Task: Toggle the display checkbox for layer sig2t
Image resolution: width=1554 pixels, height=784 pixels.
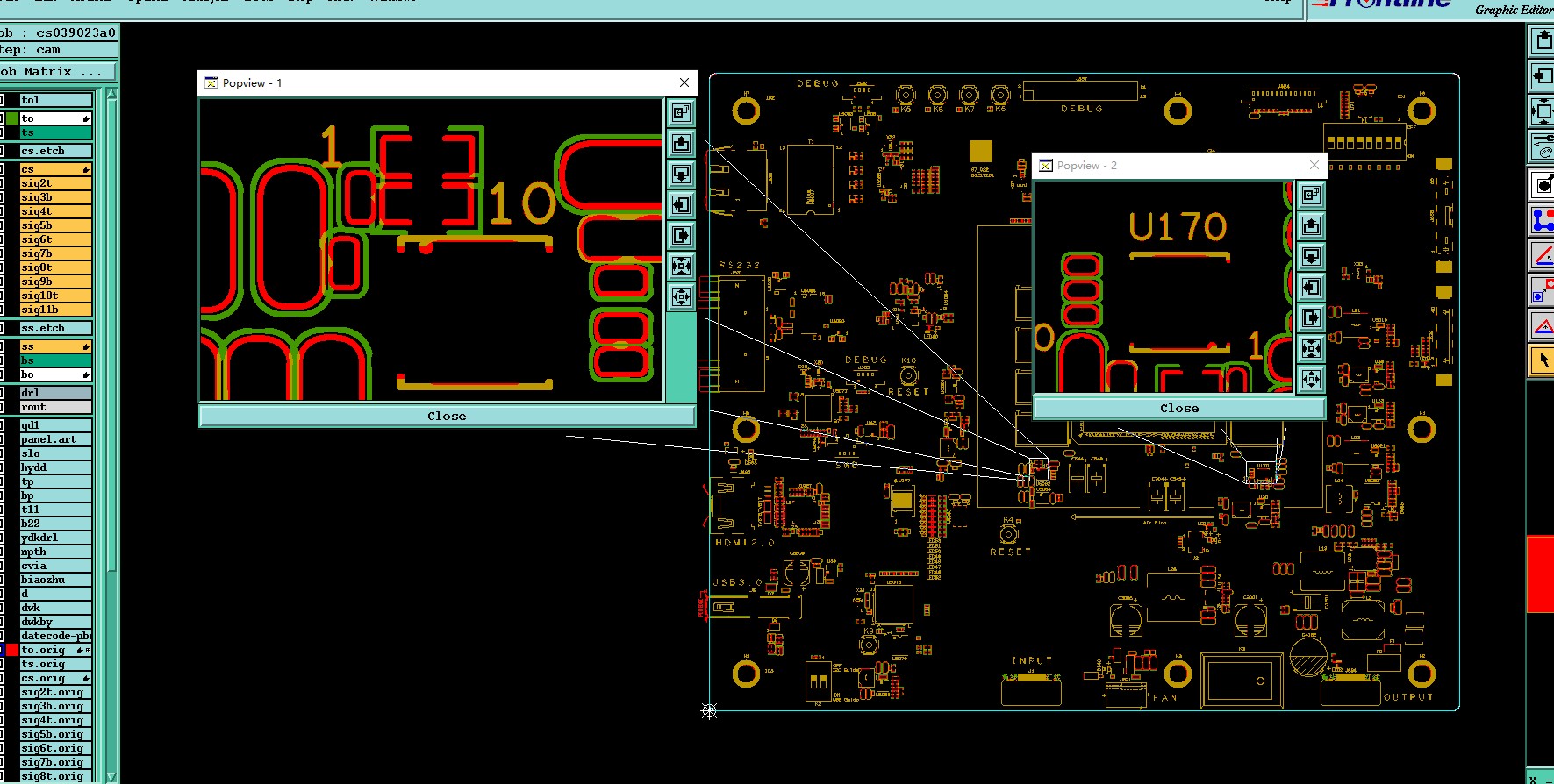Action: point(2,183)
